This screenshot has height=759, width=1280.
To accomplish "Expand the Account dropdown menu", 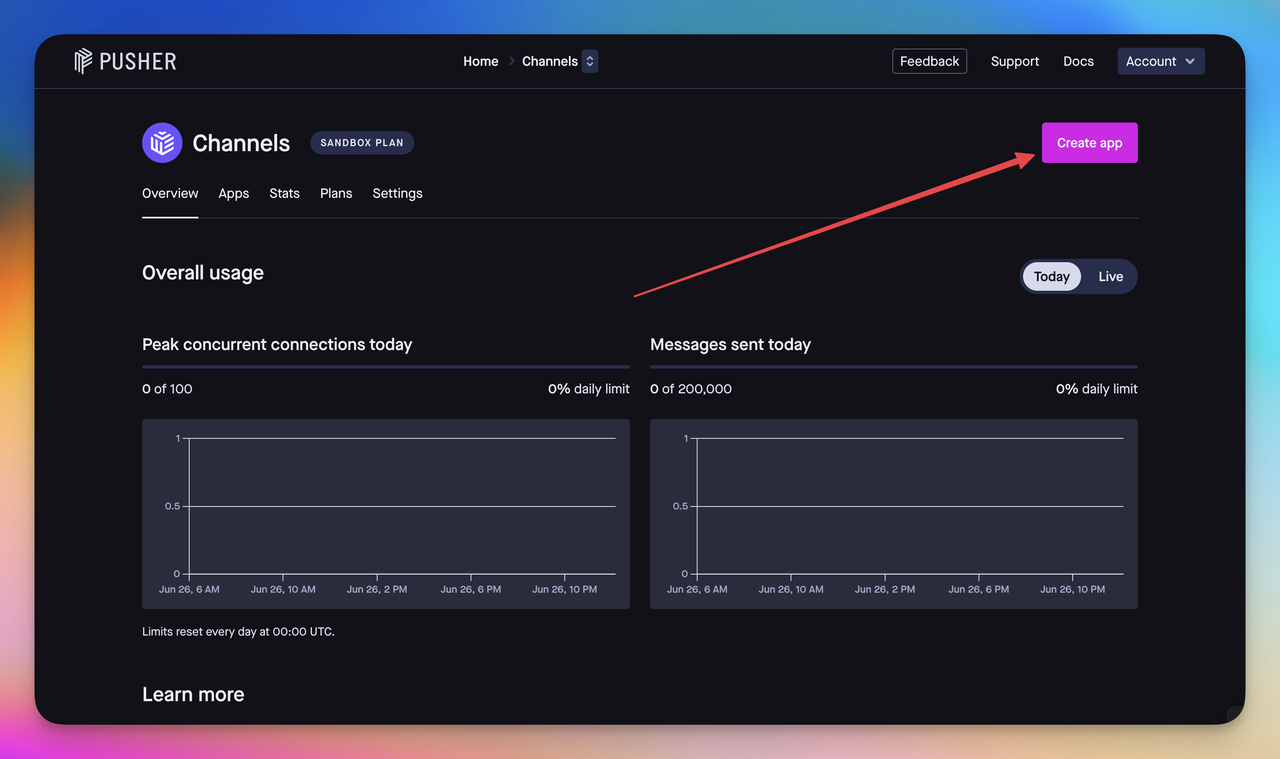I will point(1161,61).
